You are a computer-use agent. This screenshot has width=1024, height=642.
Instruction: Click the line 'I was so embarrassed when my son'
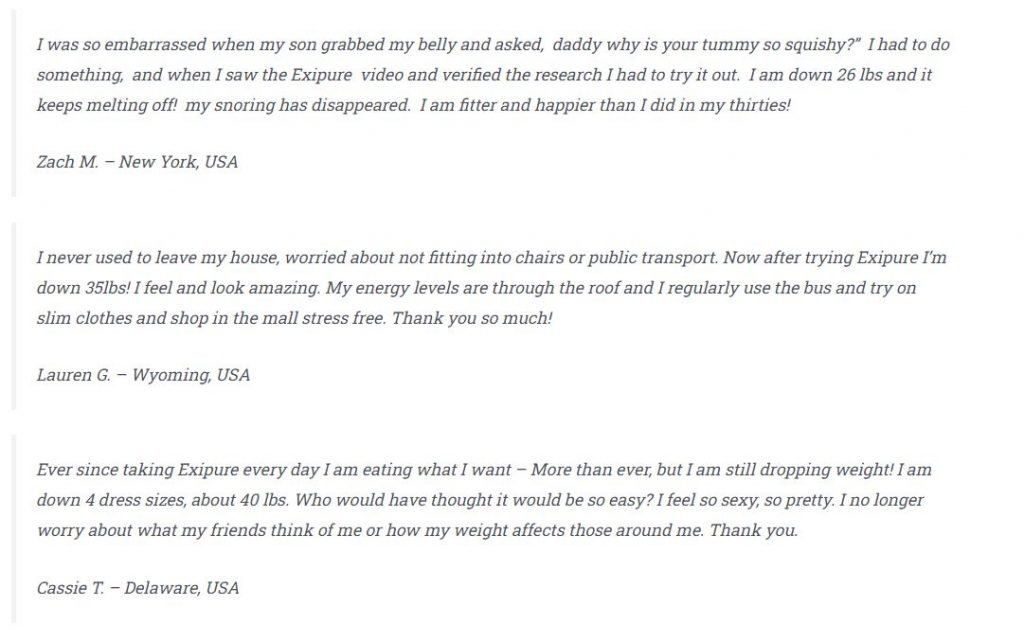coord(493,44)
